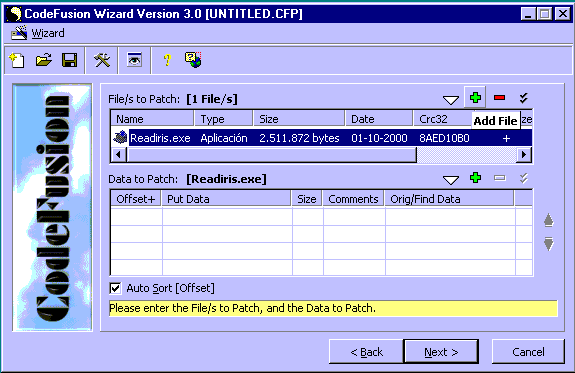Close the CodeFusion Wizard window
This screenshot has height=373, width=575.
(563, 14)
